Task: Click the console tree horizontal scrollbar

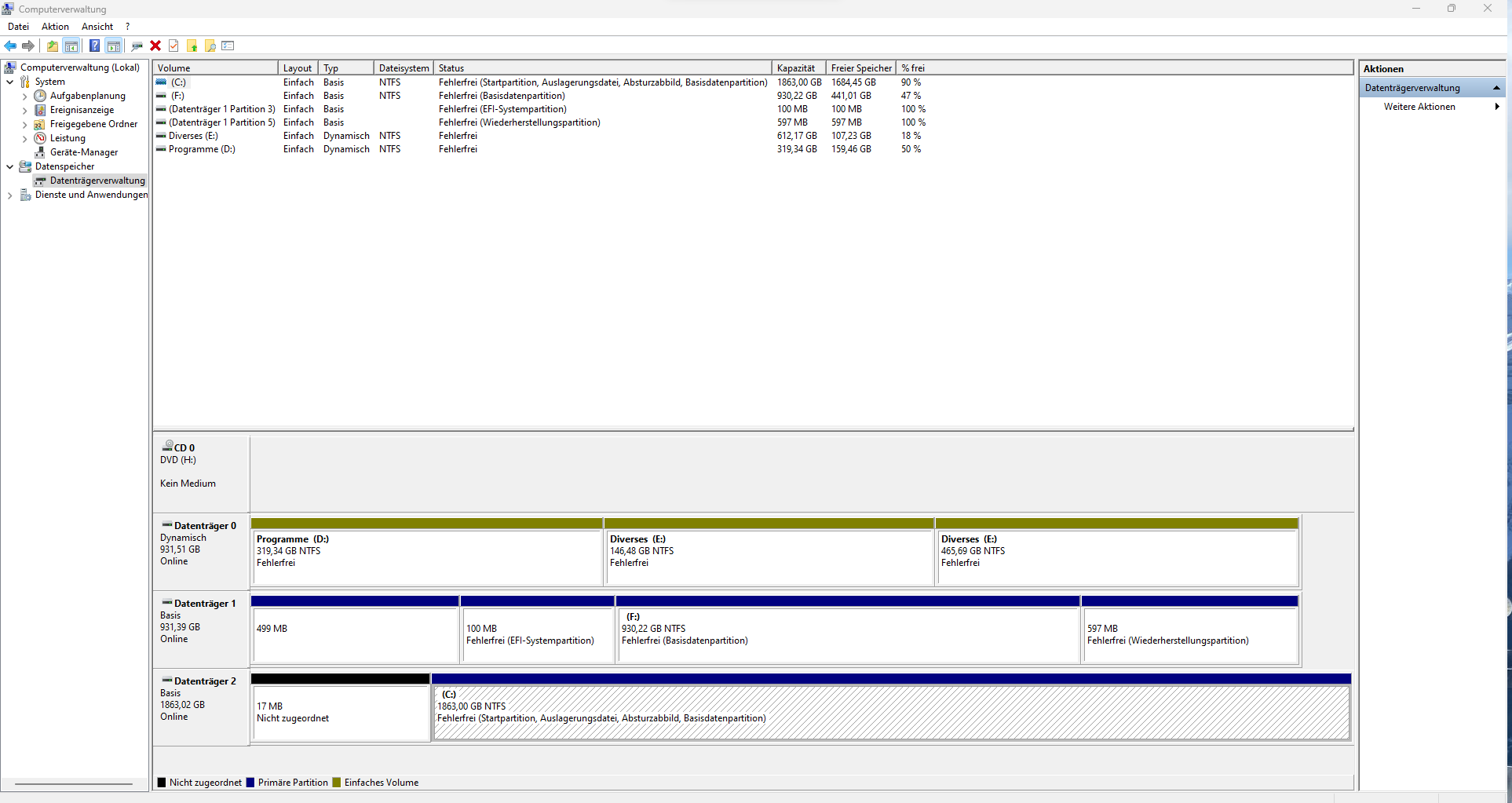Action: [74, 783]
